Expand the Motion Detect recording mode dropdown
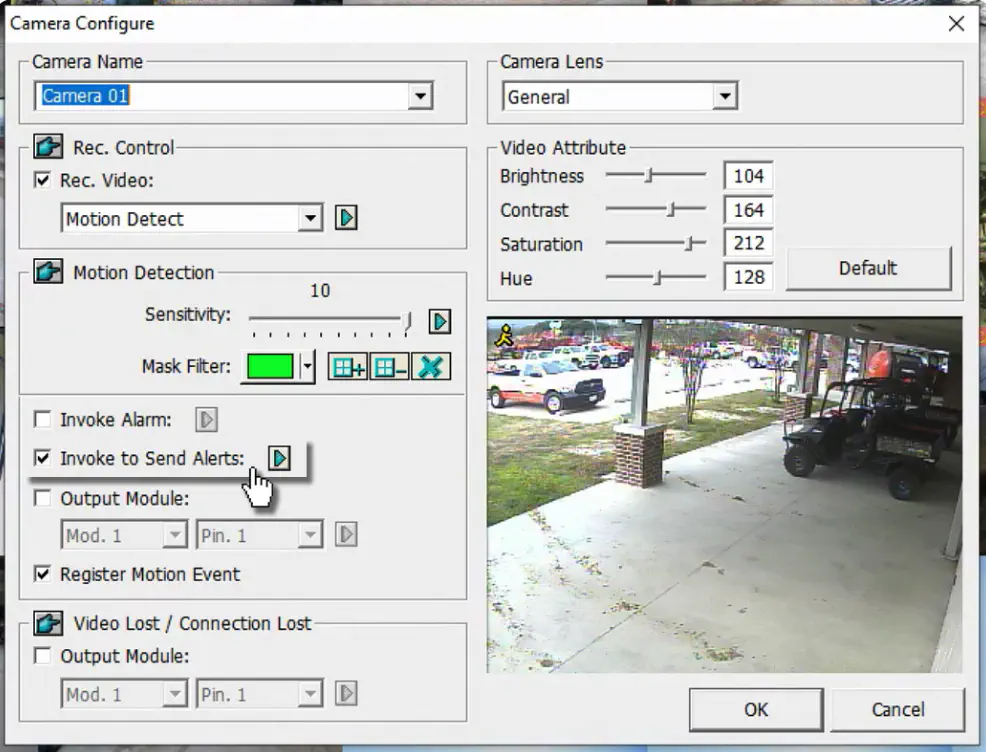The height and width of the screenshot is (752, 986). click(310, 218)
